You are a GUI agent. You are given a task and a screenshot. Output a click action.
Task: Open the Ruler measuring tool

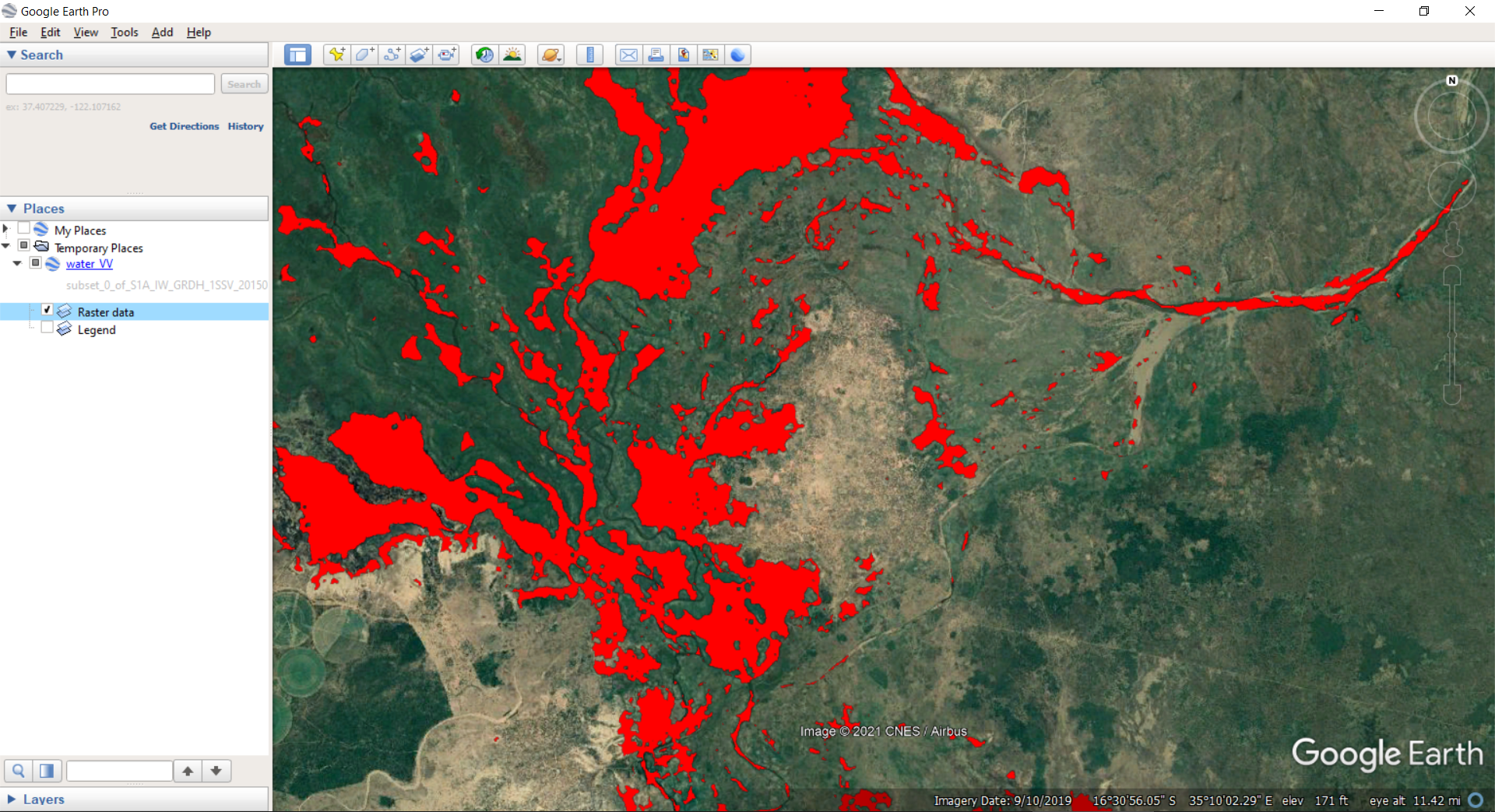pos(589,54)
